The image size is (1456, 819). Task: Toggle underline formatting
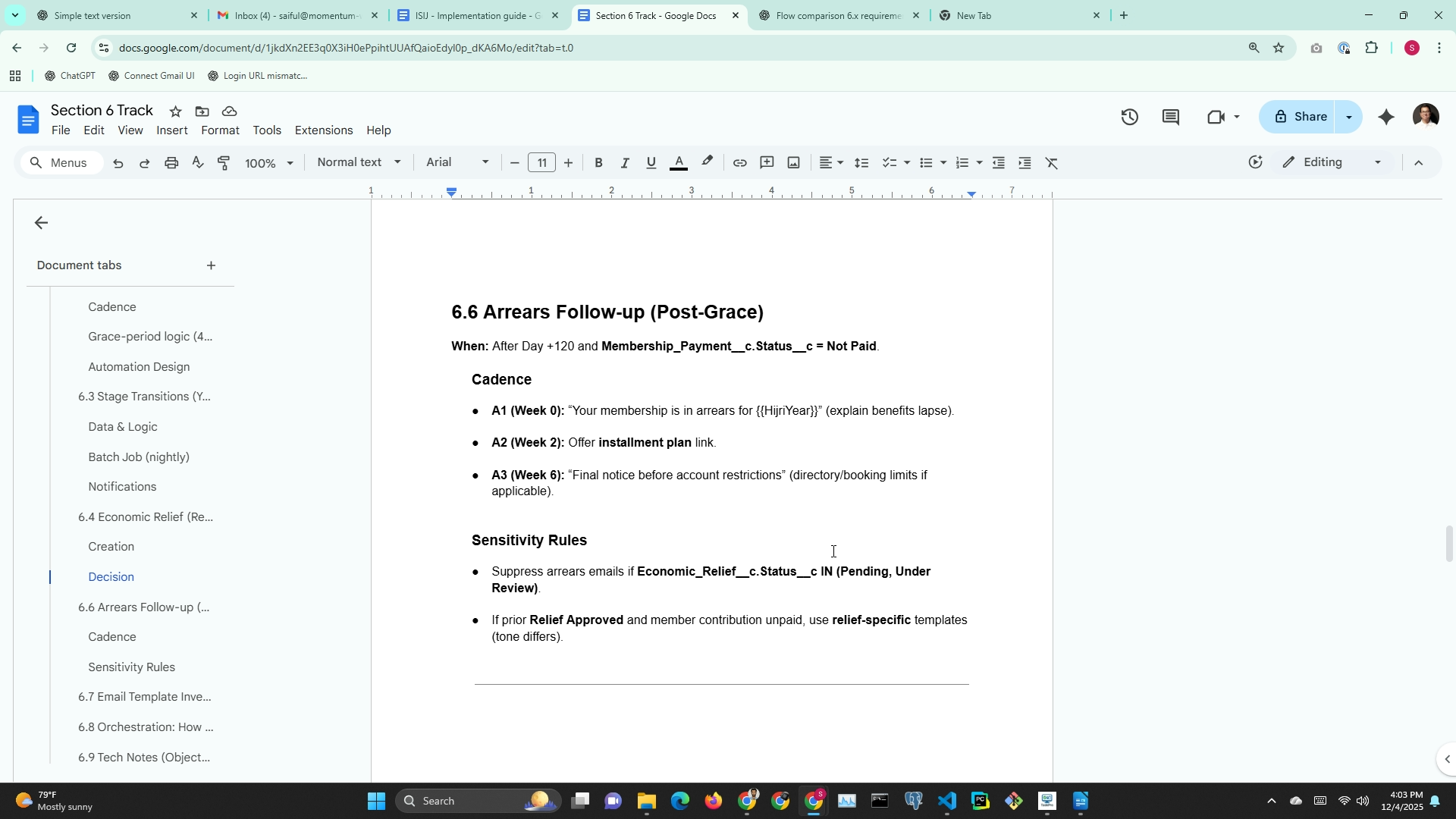click(651, 163)
